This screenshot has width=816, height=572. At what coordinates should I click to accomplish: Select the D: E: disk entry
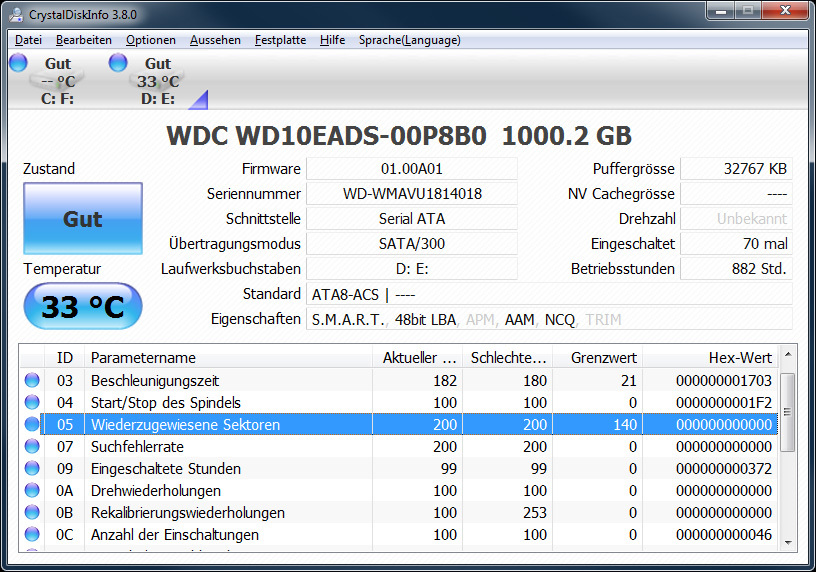point(158,81)
